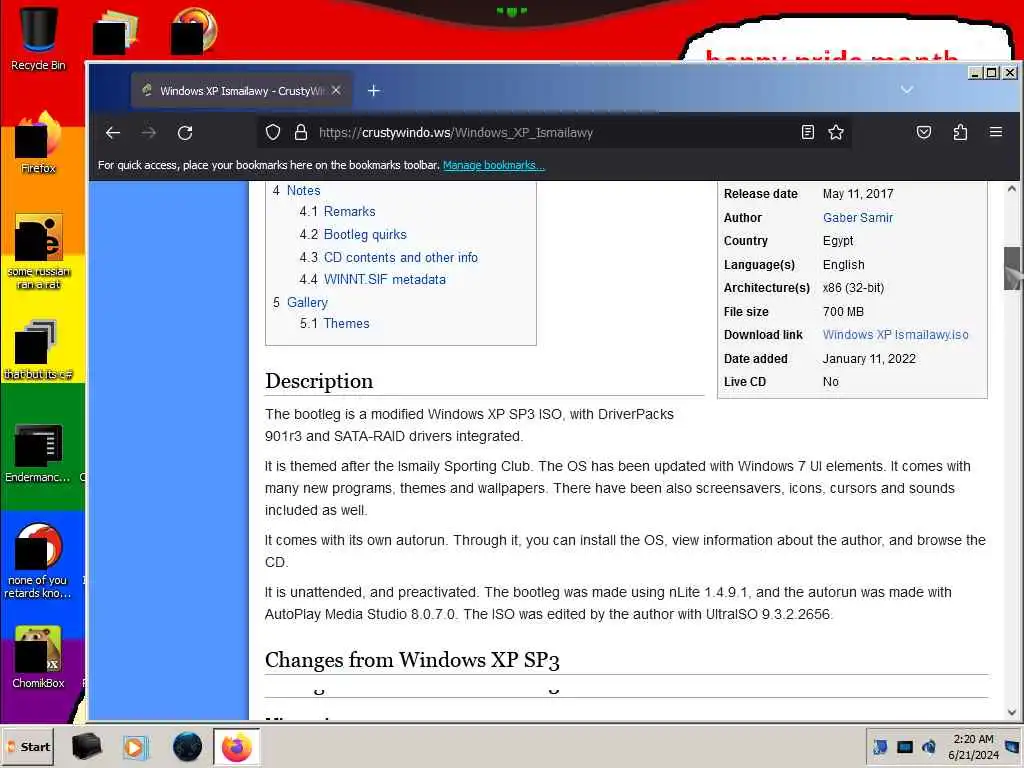Save page to Pocket icon
Viewport: 1024px width, 768px height.
923,133
